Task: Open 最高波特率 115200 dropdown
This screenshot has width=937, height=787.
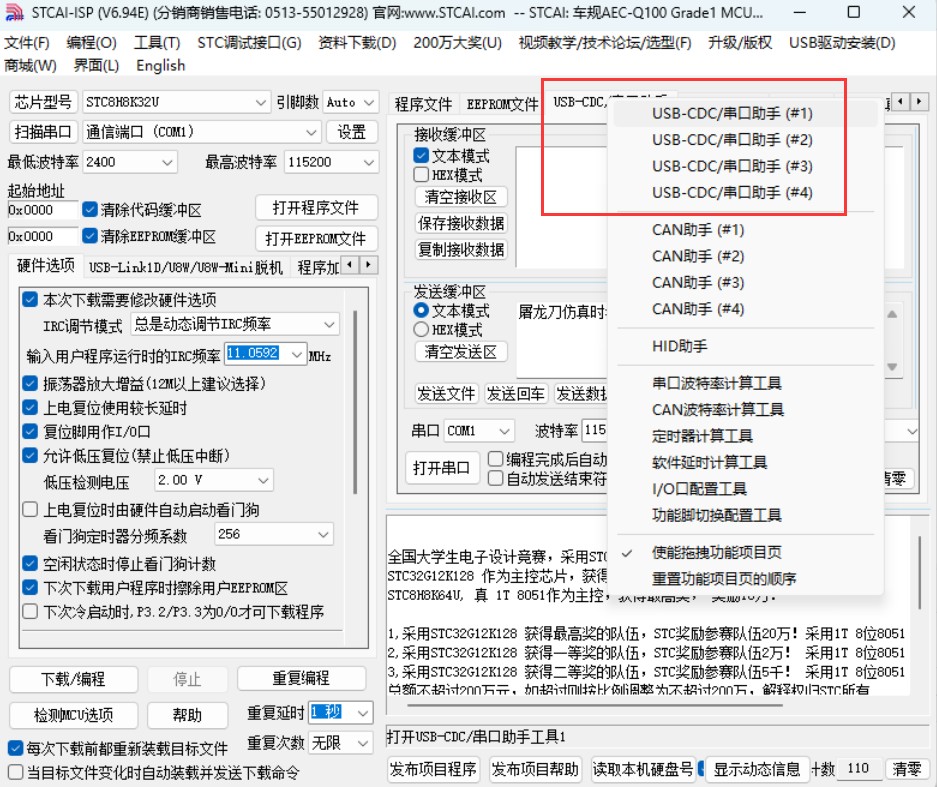Action: pos(332,162)
